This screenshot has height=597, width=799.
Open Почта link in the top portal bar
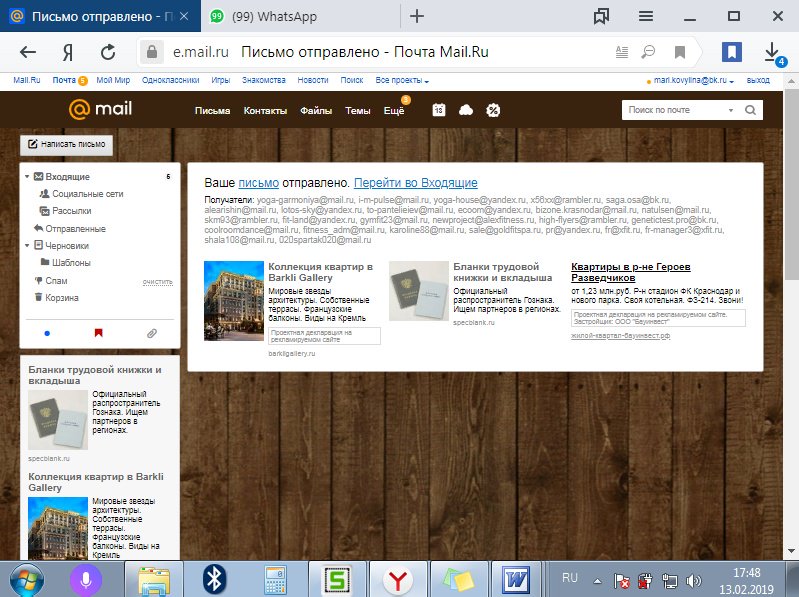coord(64,80)
